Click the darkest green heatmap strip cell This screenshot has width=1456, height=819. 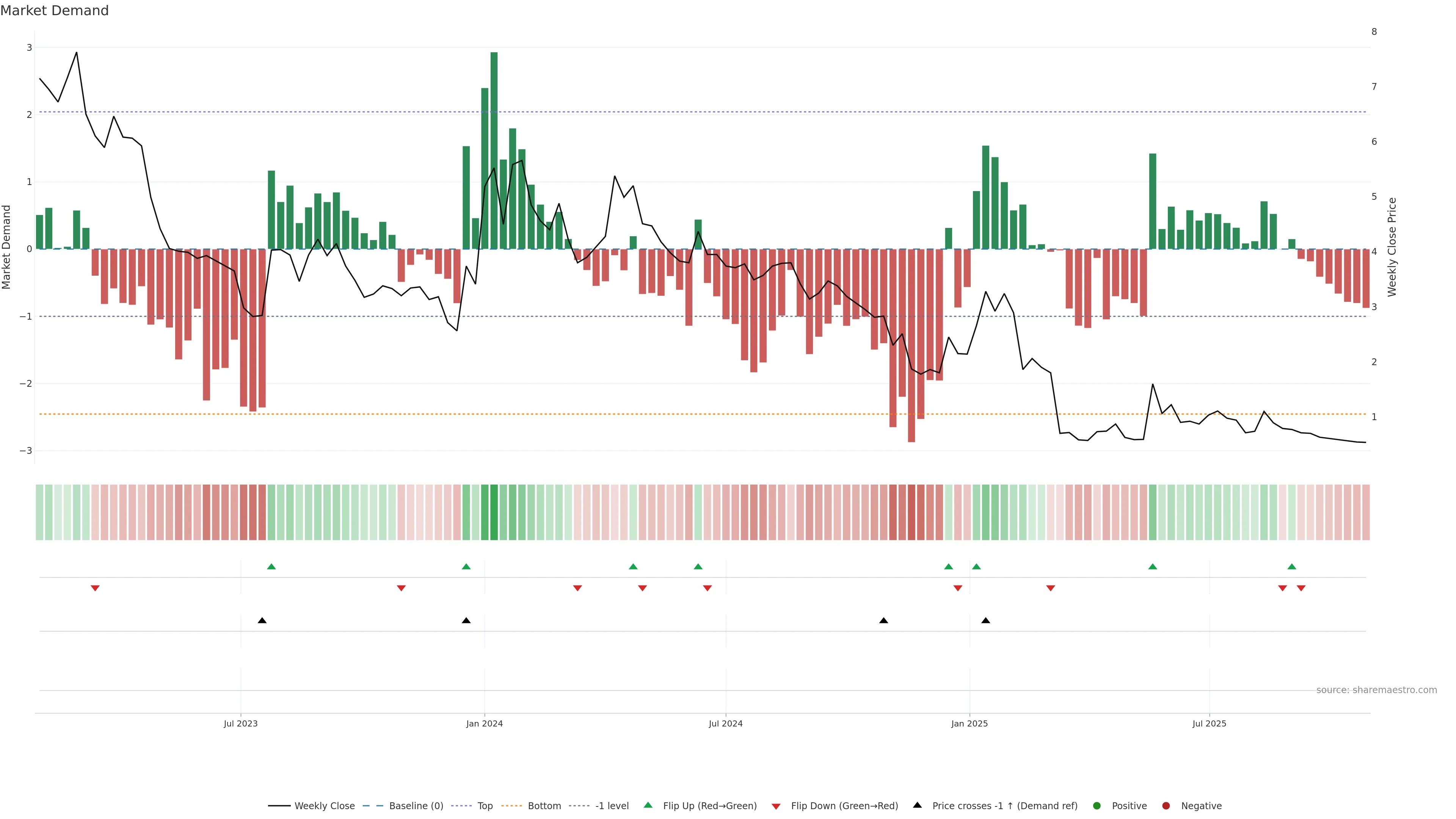tap(494, 512)
